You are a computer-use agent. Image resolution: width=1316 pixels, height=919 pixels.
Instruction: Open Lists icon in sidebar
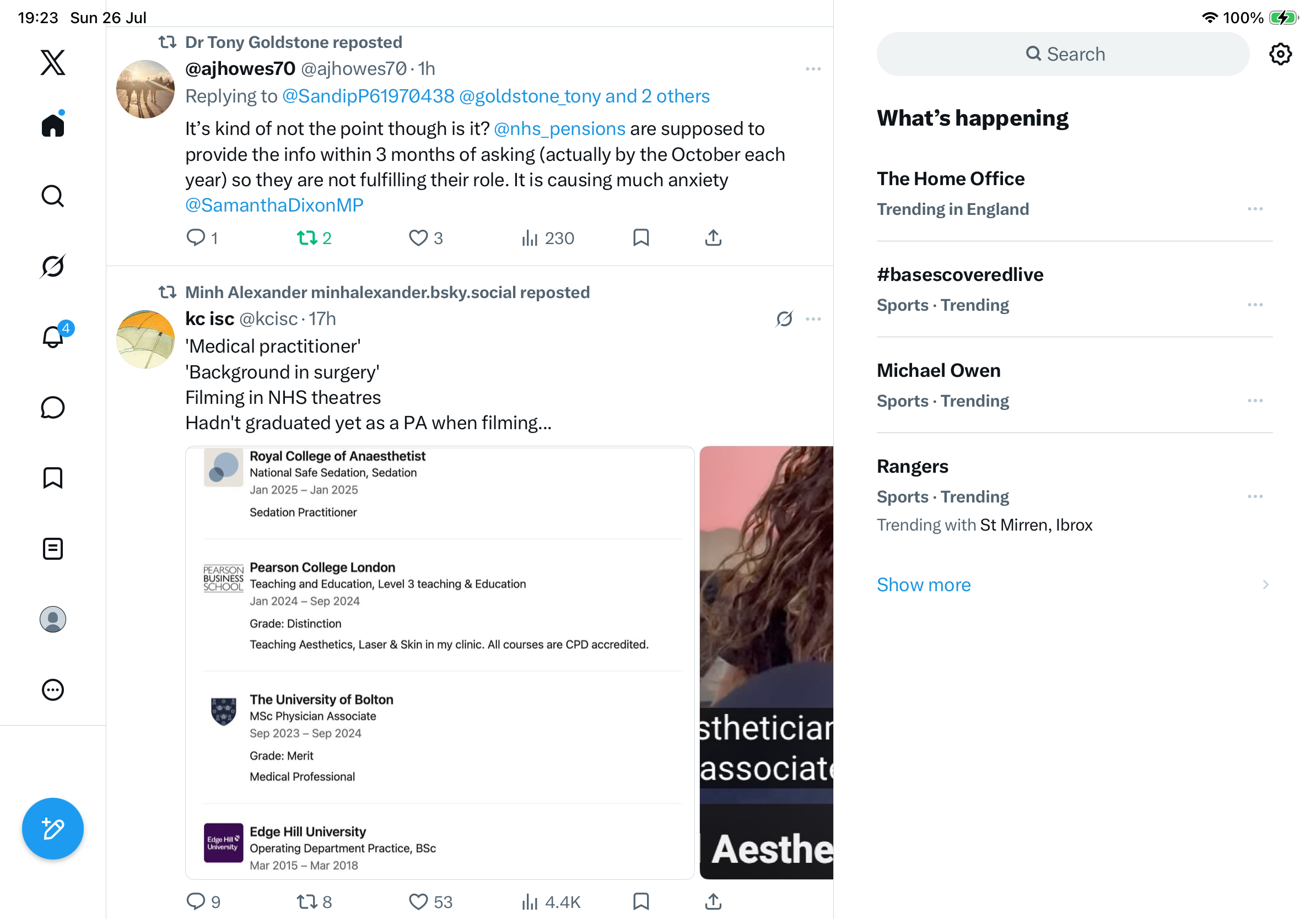click(53, 548)
